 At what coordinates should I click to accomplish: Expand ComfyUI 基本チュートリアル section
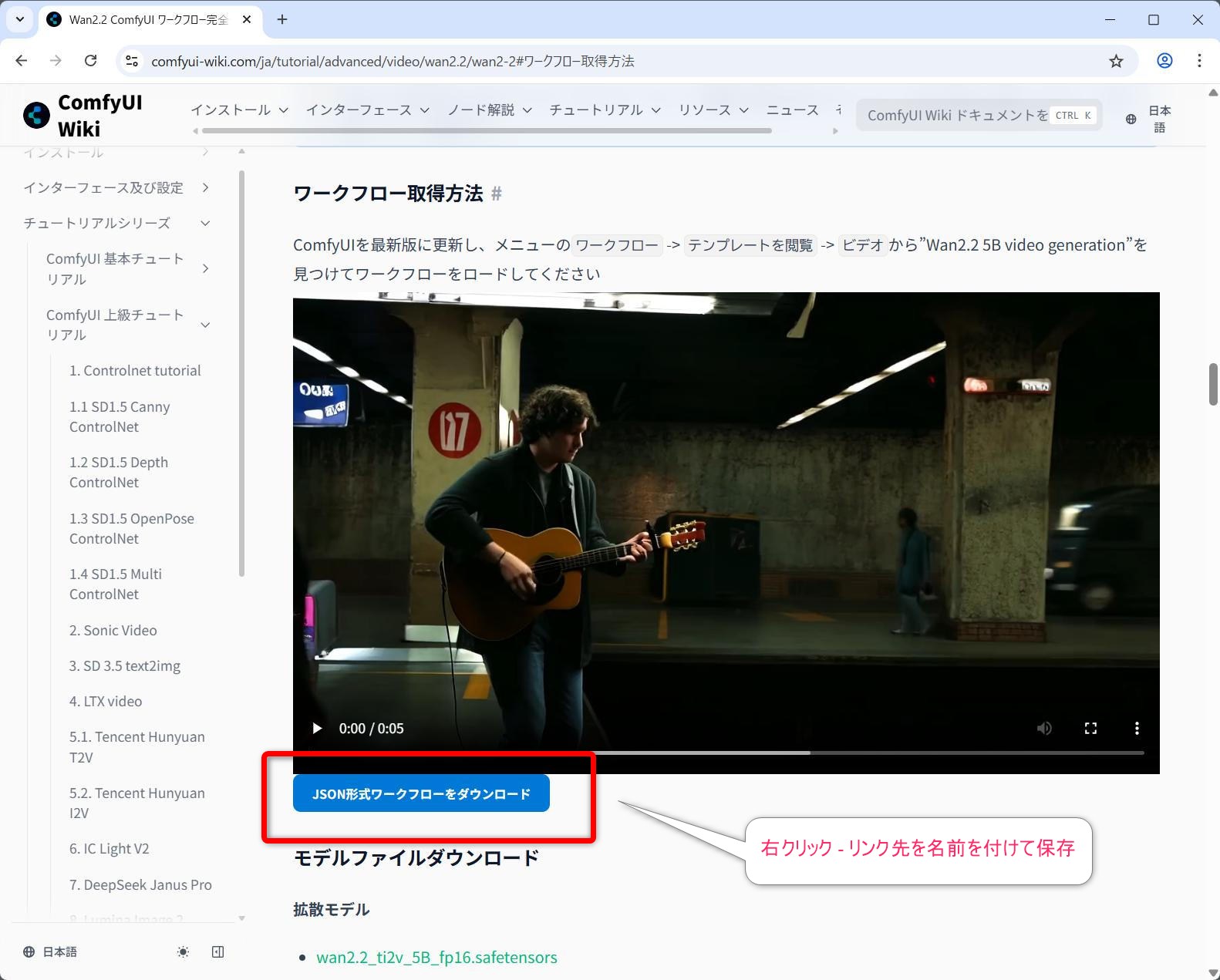pos(128,268)
